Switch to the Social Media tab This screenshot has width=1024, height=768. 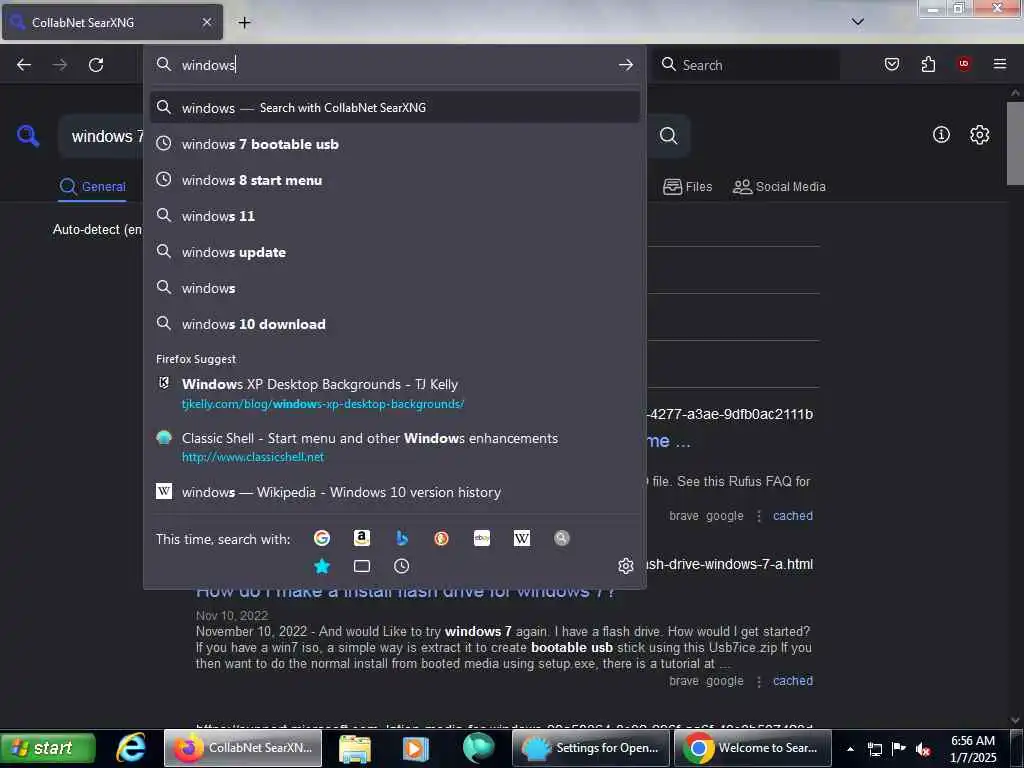[x=779, y=187]
